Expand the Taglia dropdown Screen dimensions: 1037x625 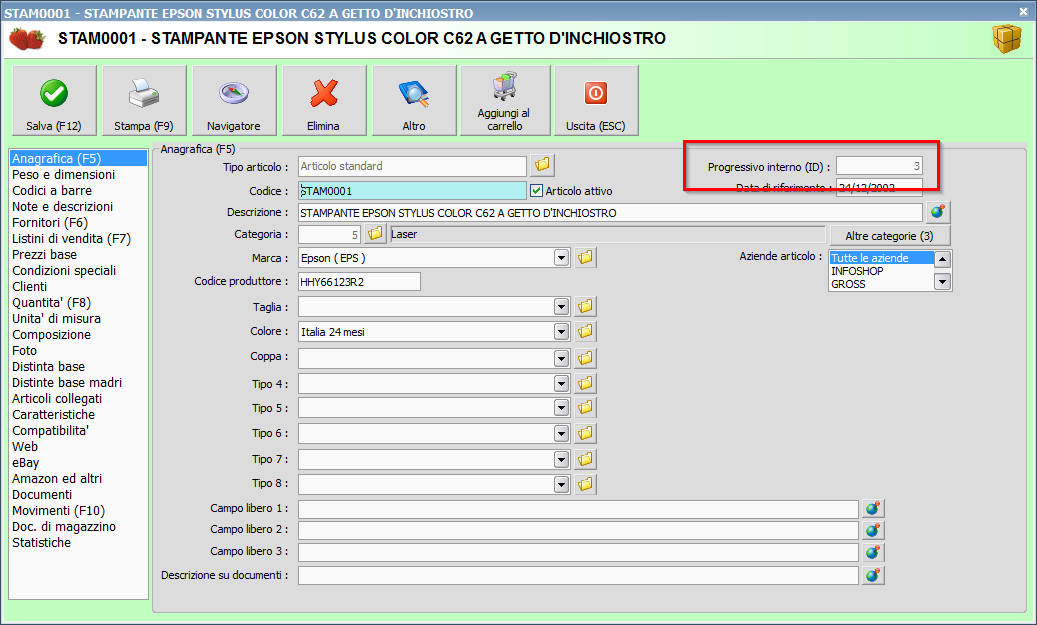561,307
